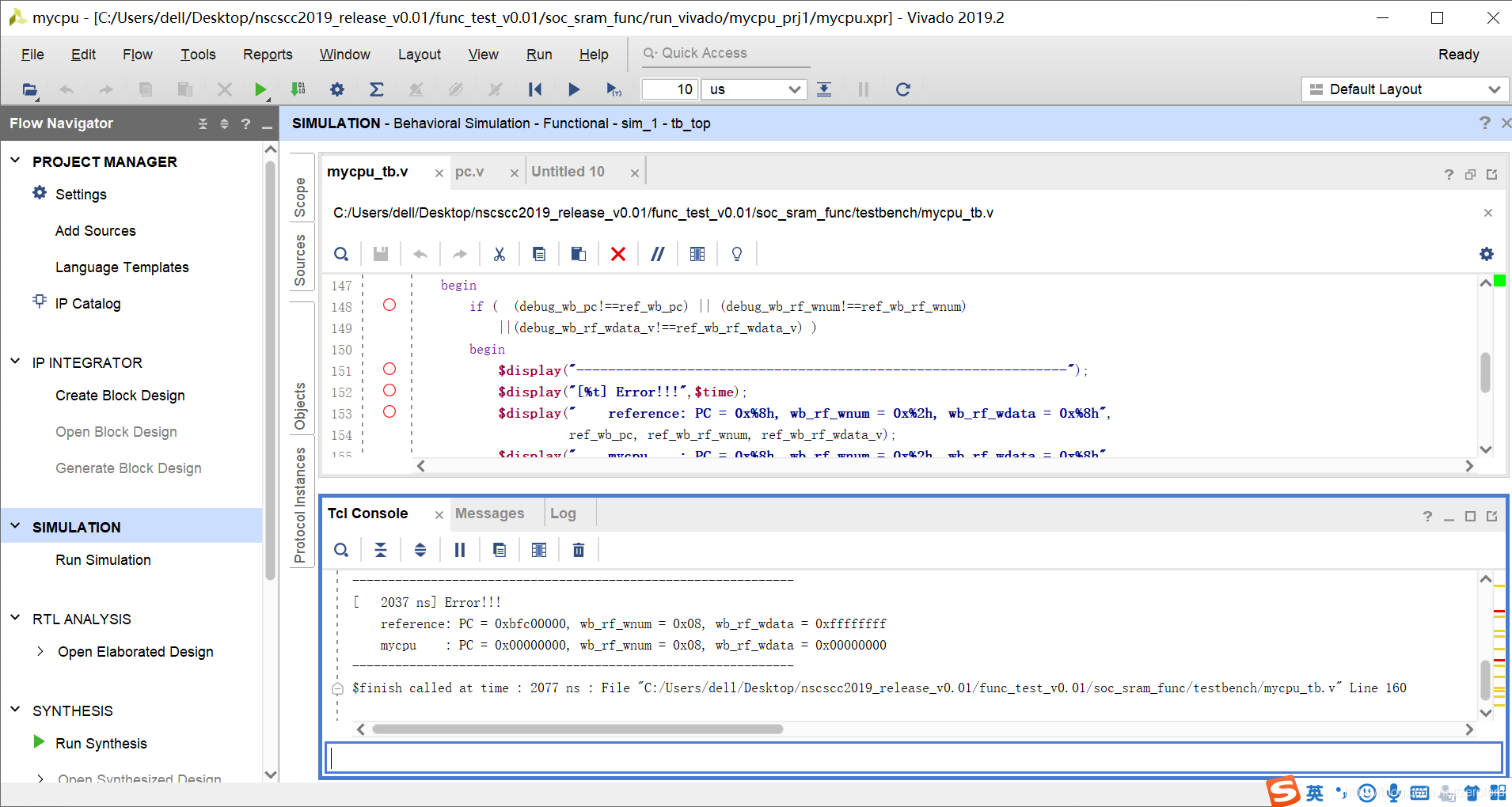
Task: Click the Open File toolbar icon
Action: click(29, 89)
